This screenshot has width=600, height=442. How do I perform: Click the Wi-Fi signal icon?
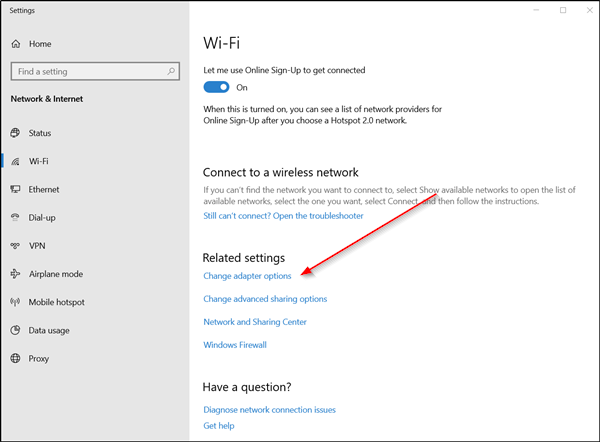click(16, 161)
